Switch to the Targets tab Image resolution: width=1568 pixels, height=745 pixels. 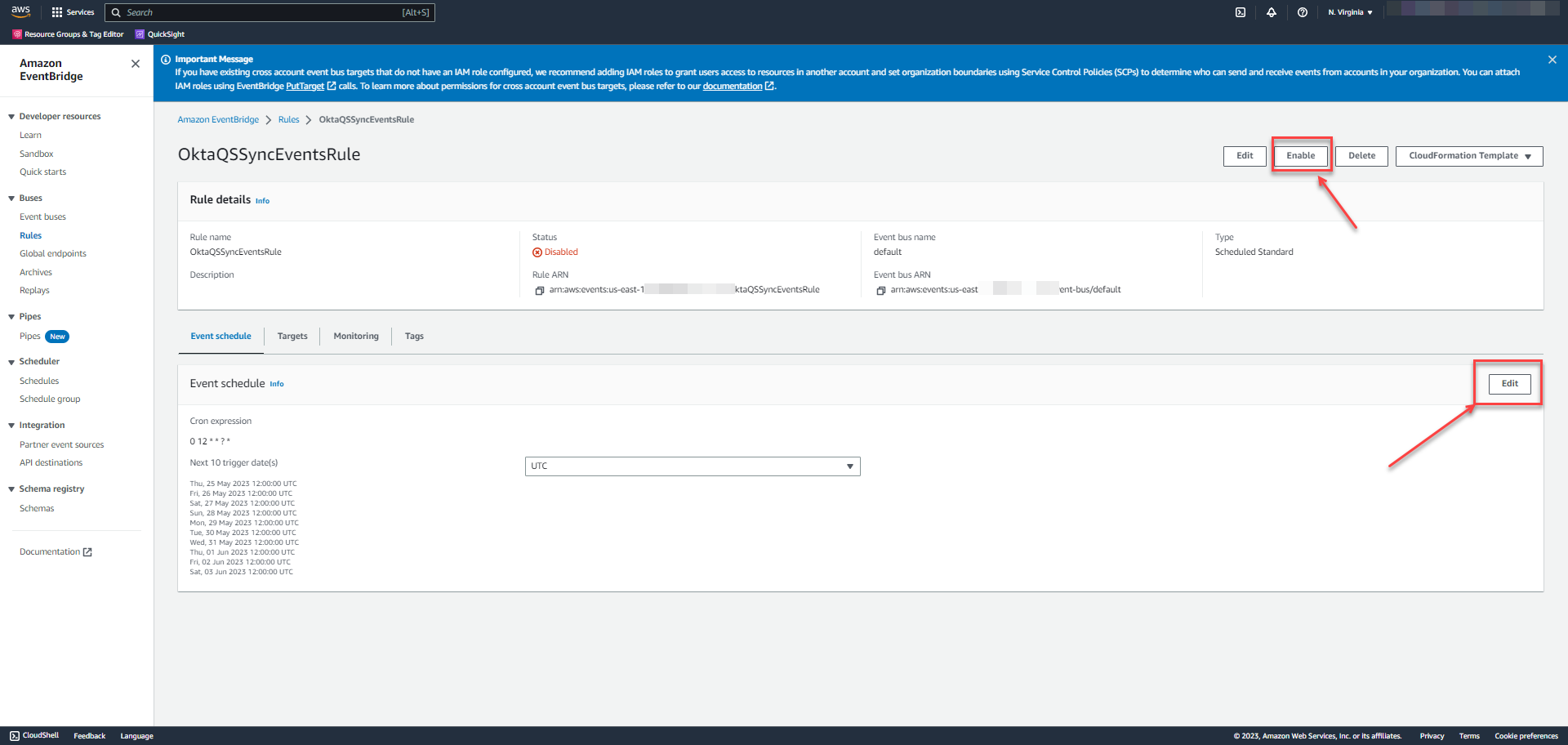[x=292, y=337]
